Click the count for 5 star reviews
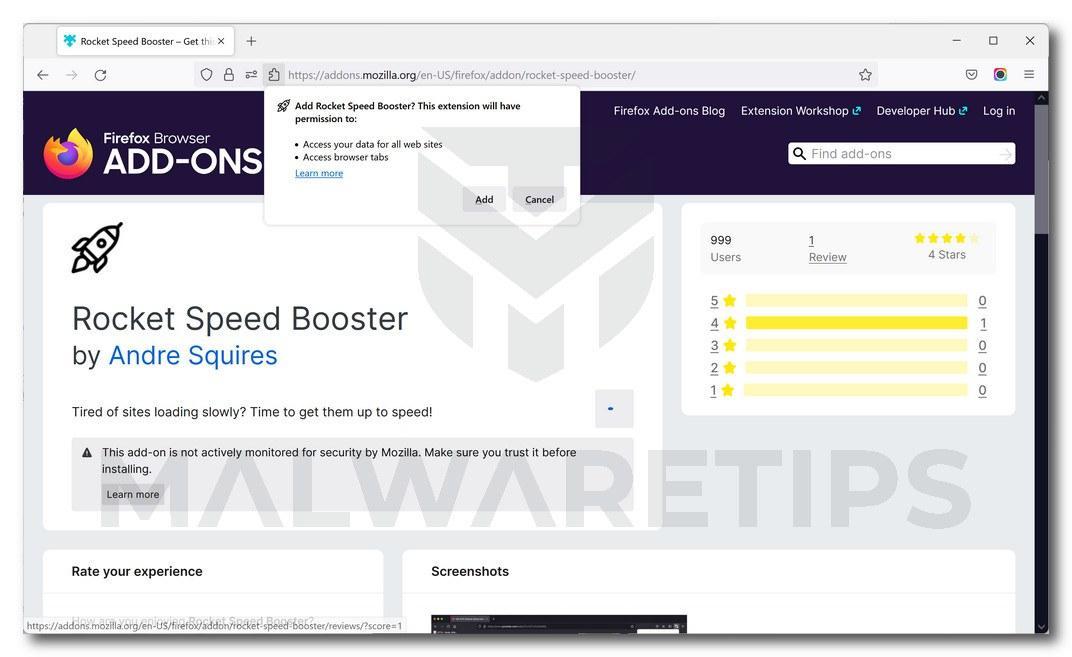Screen dimensions: 1072x657 [x=982, y=301]
